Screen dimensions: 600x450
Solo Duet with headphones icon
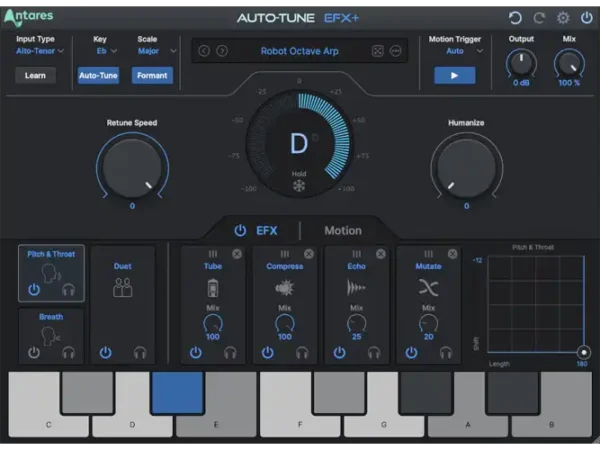click(140, 352)
